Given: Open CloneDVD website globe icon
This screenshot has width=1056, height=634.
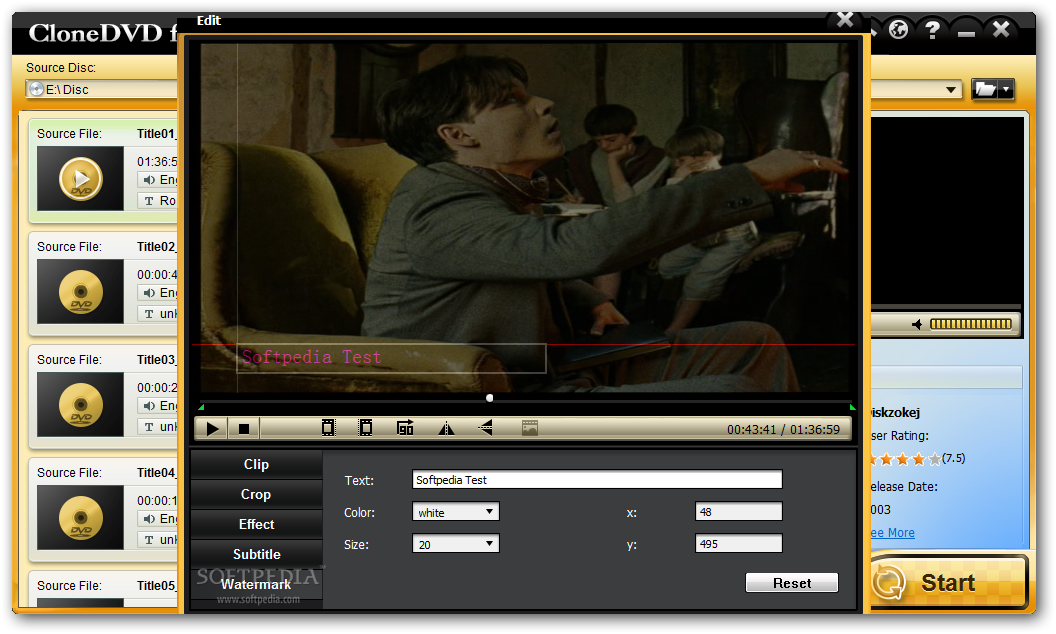Looking at the screenshot, I should (x=898, y=30).
